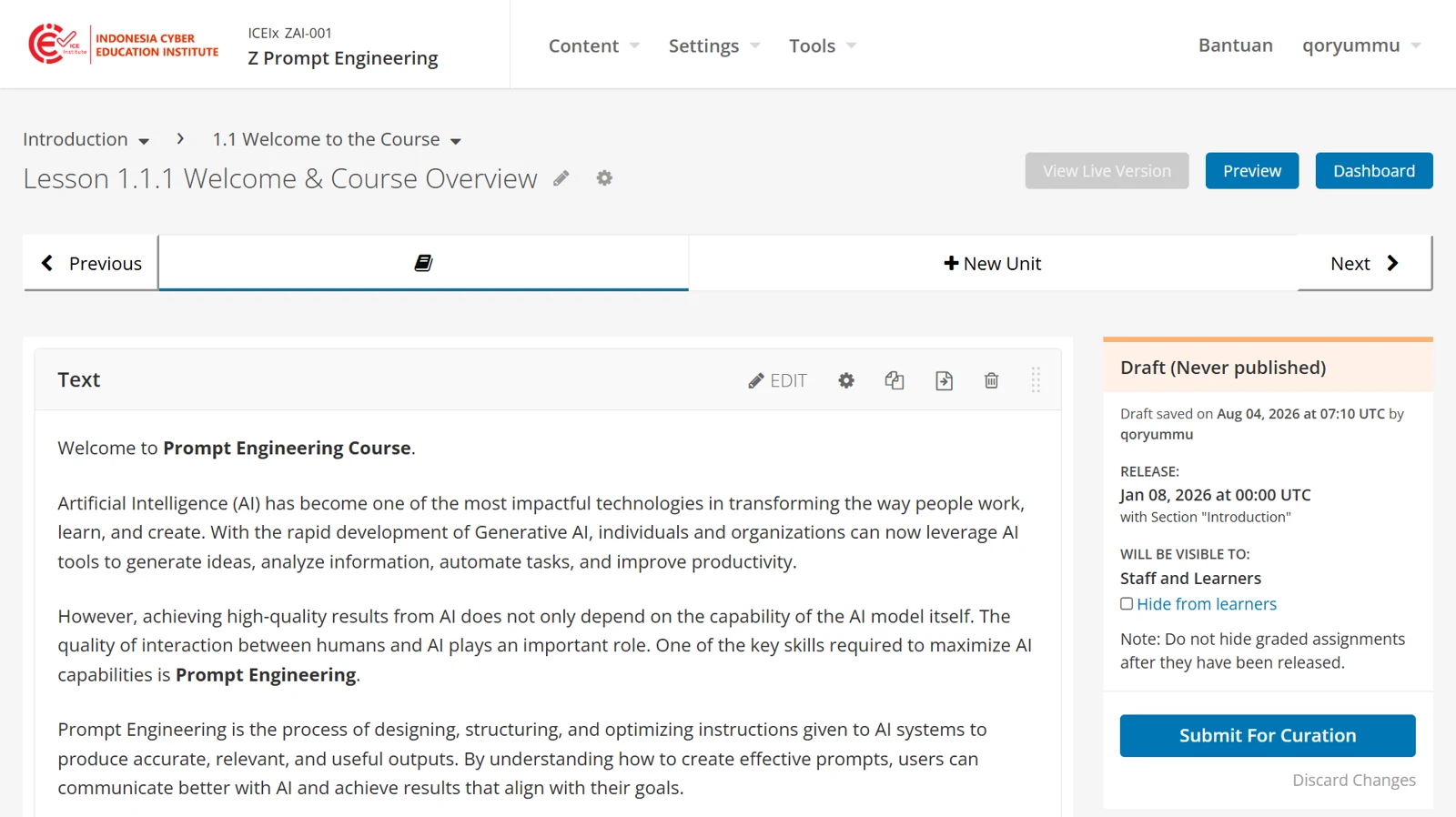Screen dimensions: 1456x817
Task: Expand the 1.1 Welcome to the Course dropdown
Action: 337,139
